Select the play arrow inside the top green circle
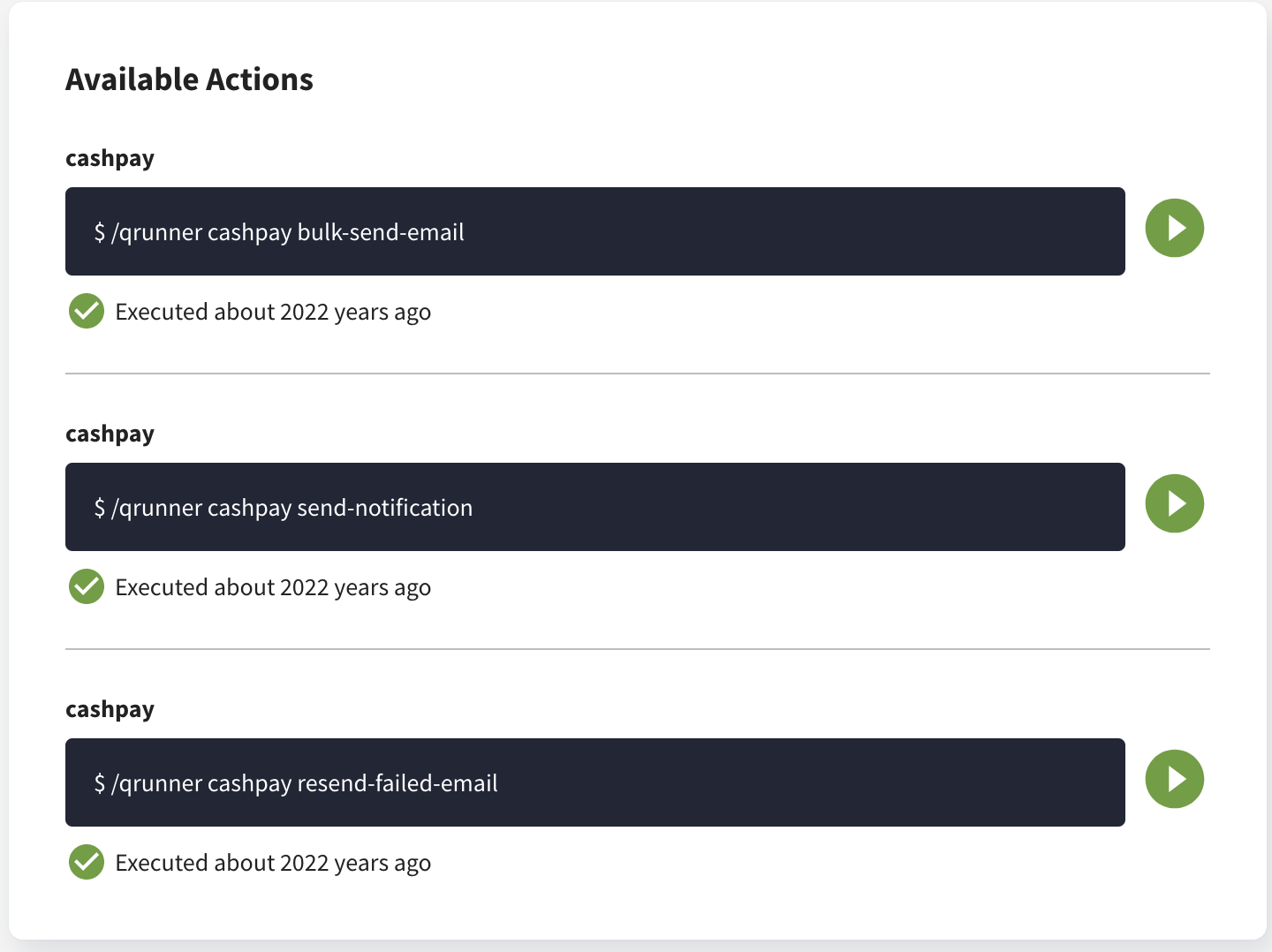Screen dimensions: 1272x952 tap(1177, 228)
